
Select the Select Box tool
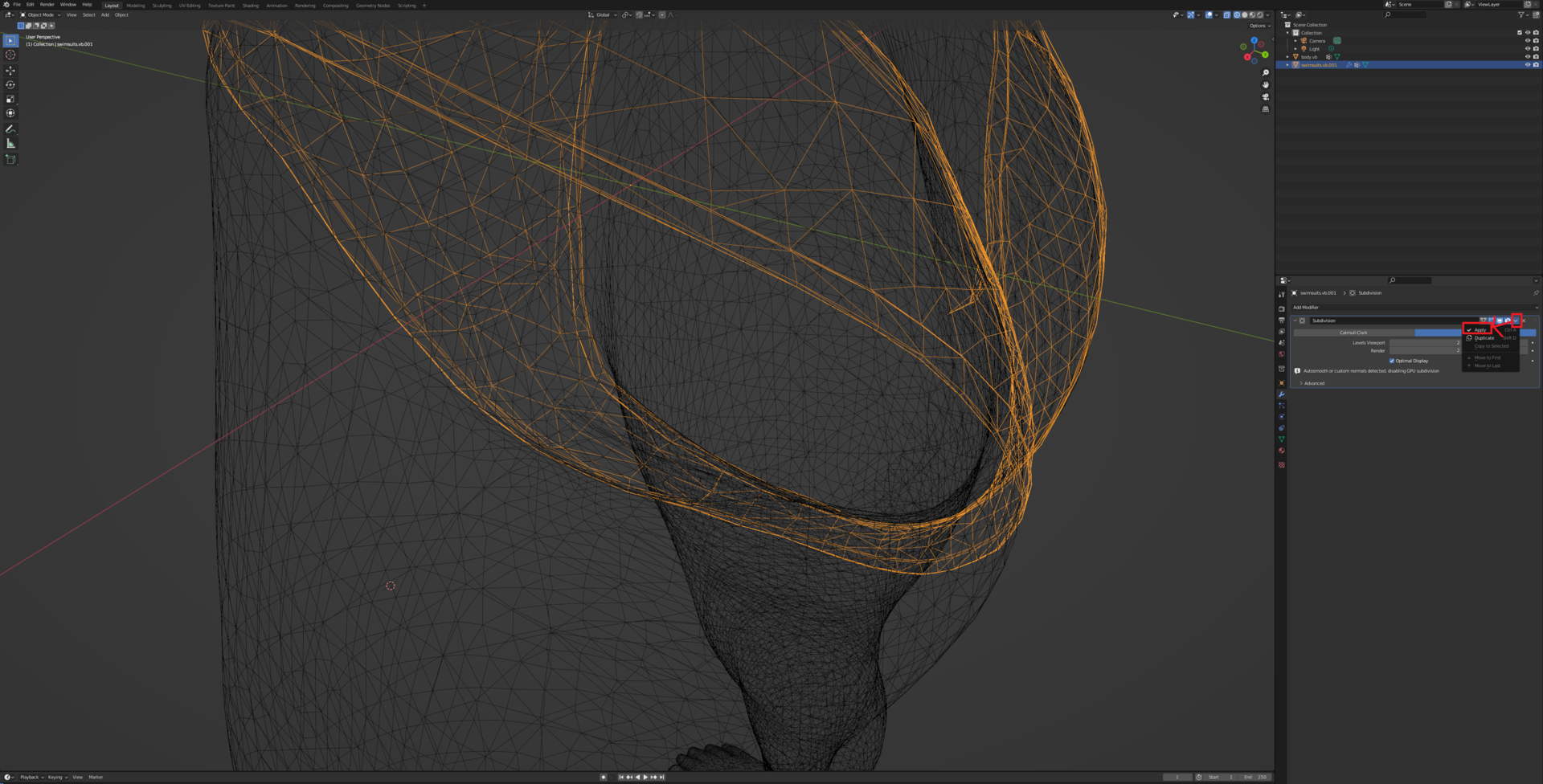[x=10, y=40]
